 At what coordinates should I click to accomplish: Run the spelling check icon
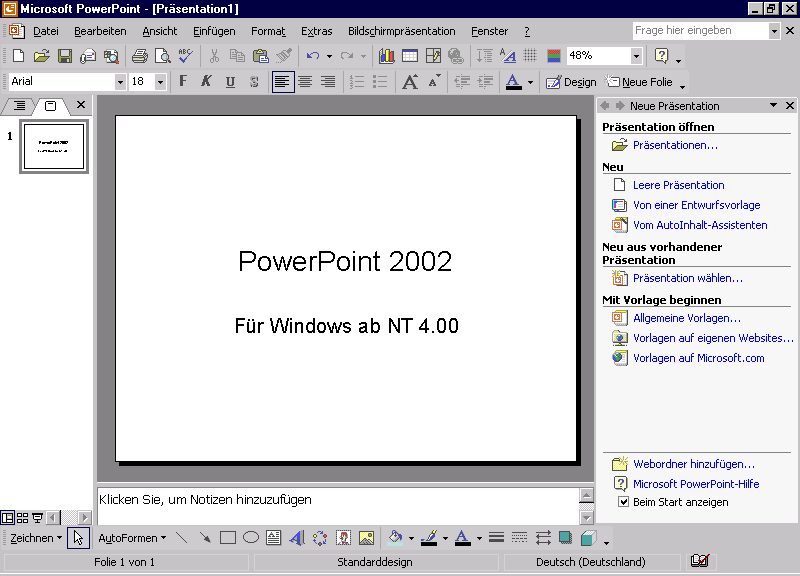[185, 56]
